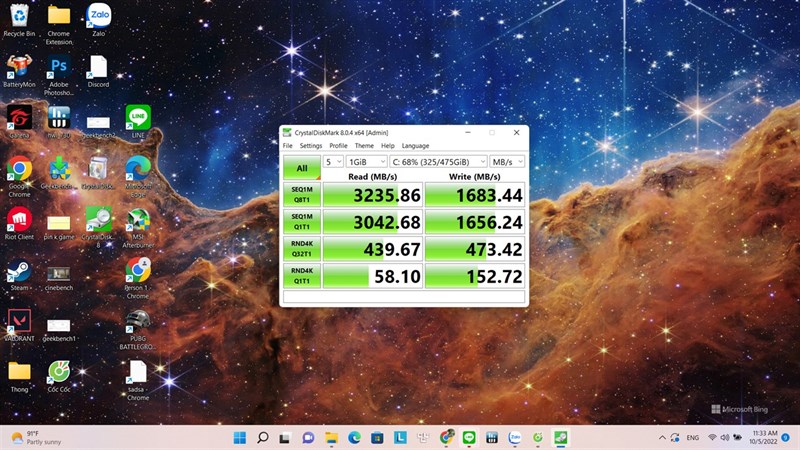Show hidden tray icons chevron

[x=662, y=437]
